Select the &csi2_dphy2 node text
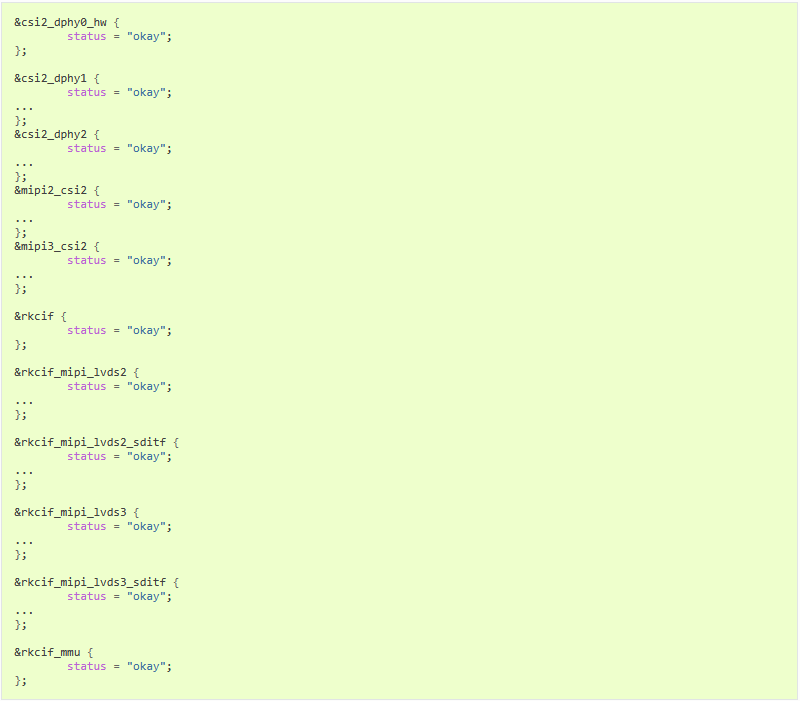The height and width of the screenshot is (701, 800). click(x=51, y=135)
